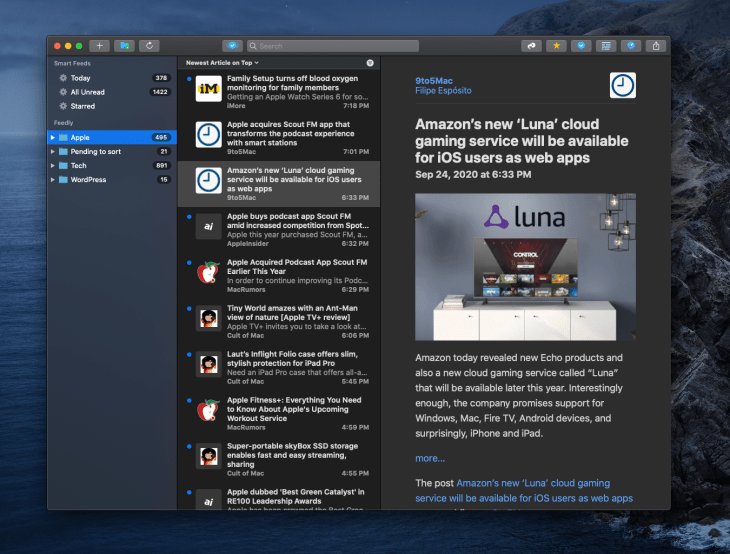The image size is (730, 554).
Task: Expand the Pending to sort folder
Action: (53, 152)
